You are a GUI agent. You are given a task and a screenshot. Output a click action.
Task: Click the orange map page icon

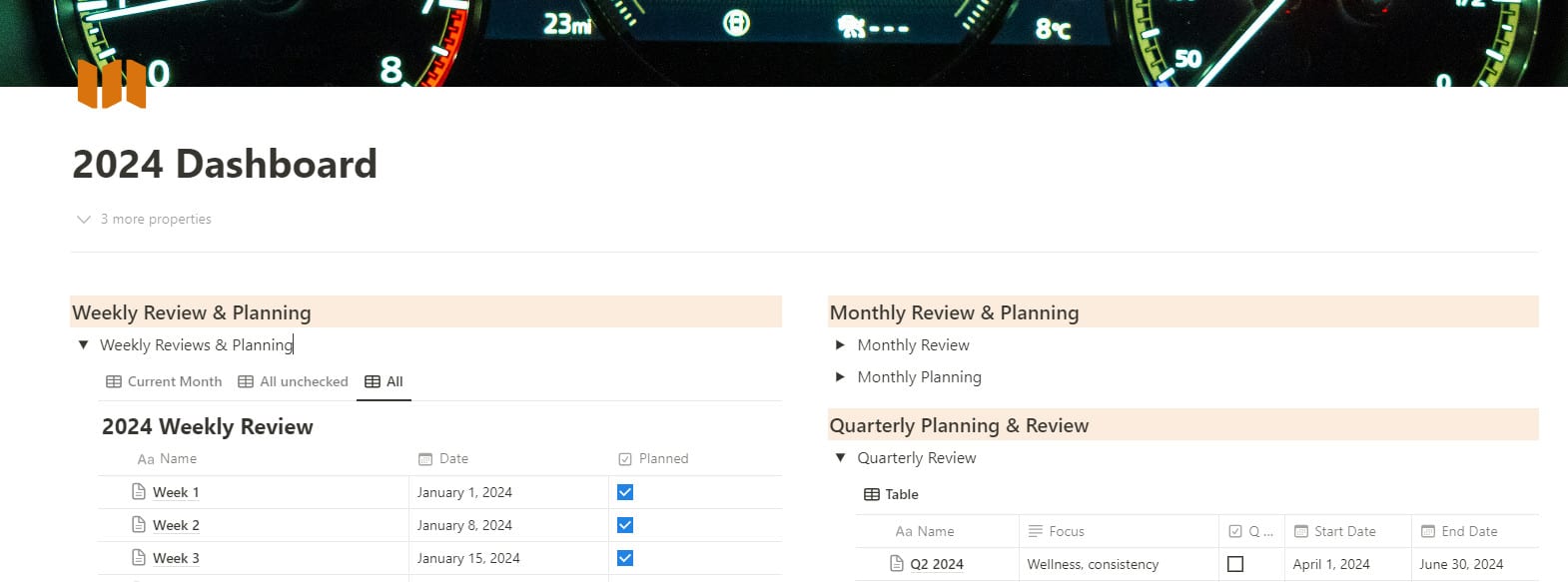pos(112,84)
